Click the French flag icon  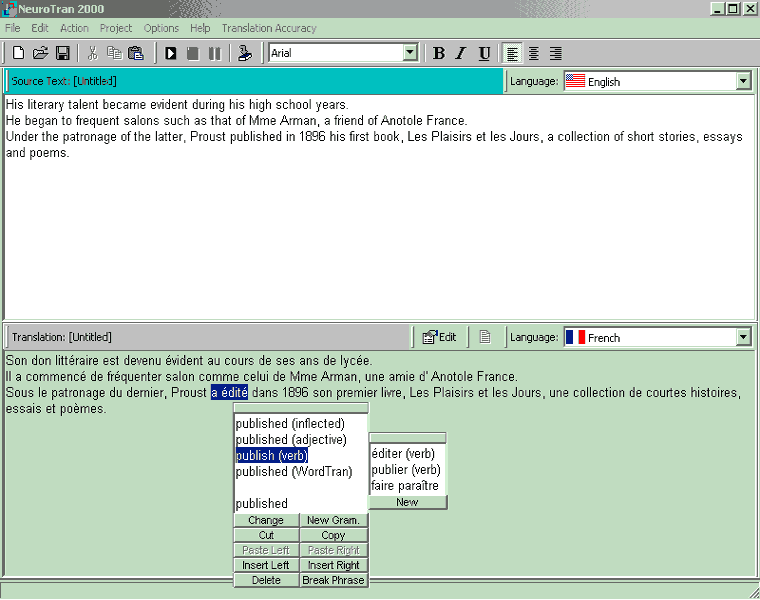tap(575, 337)
